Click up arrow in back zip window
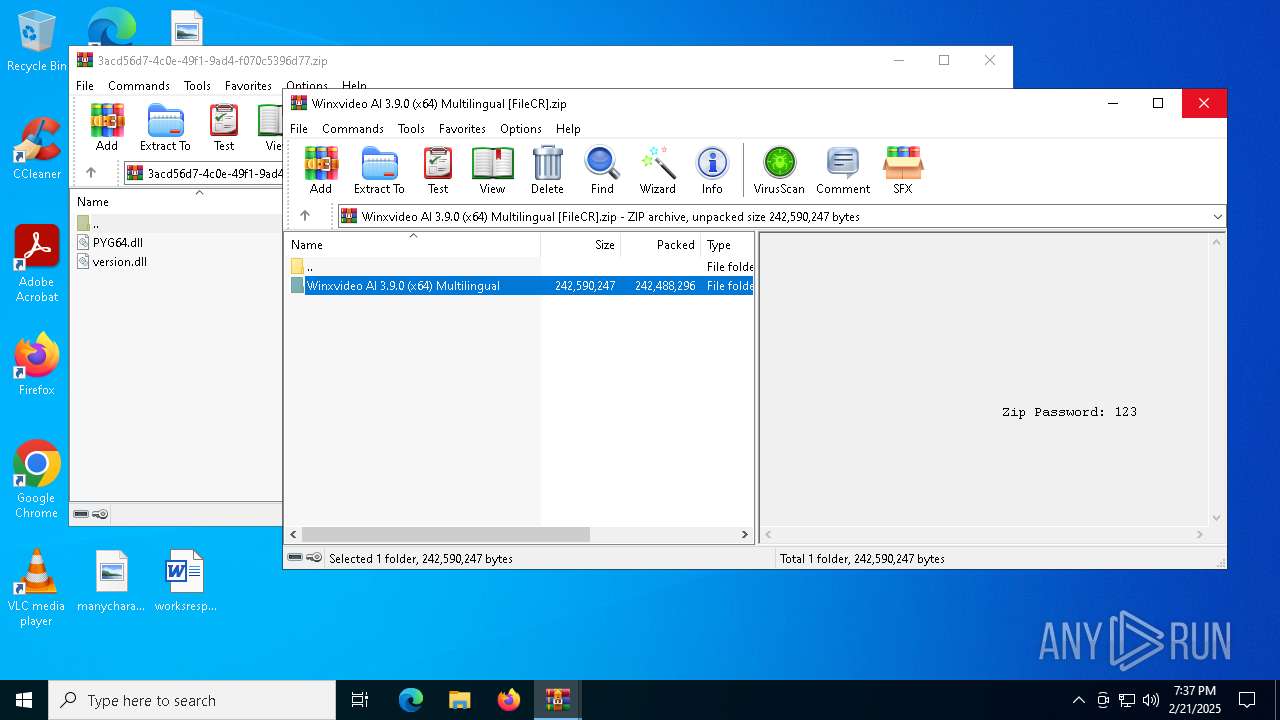Viewport: 1280px width, 720px height. [x=91, y=173]
